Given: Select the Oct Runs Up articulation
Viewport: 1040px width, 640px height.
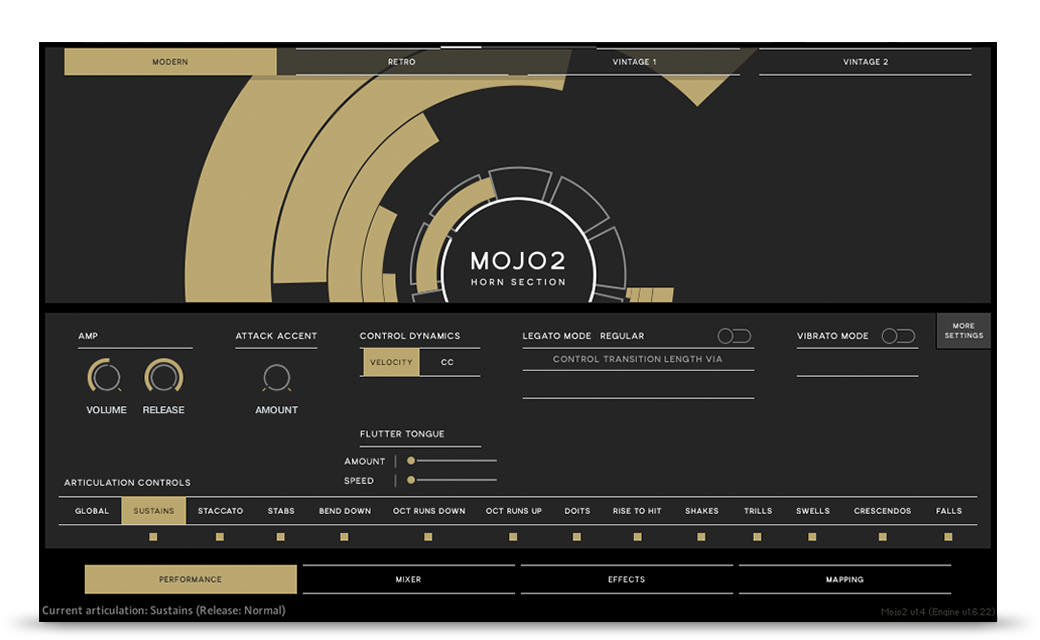Looking at the screenshot, I should (513, 511).
